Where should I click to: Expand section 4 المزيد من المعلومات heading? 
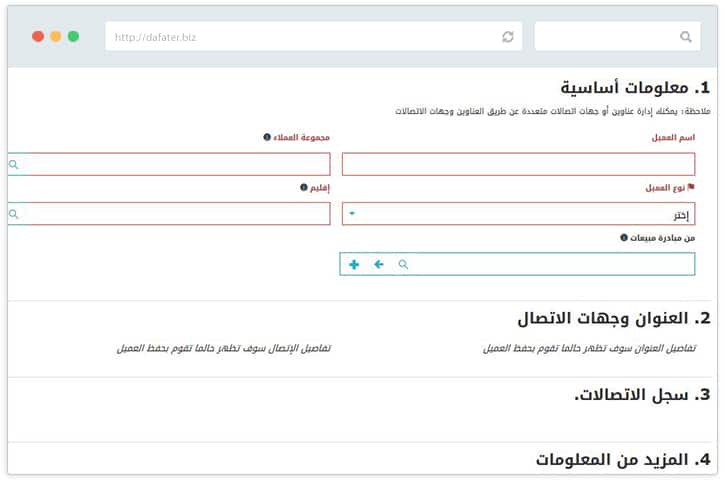click(x=622, y=459)
